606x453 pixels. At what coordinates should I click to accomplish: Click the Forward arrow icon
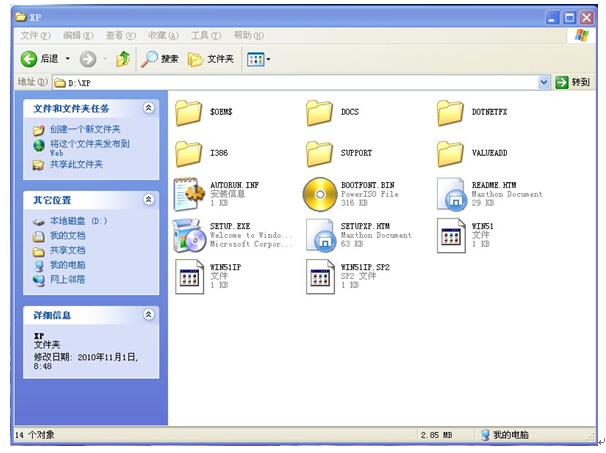(88, 59)
